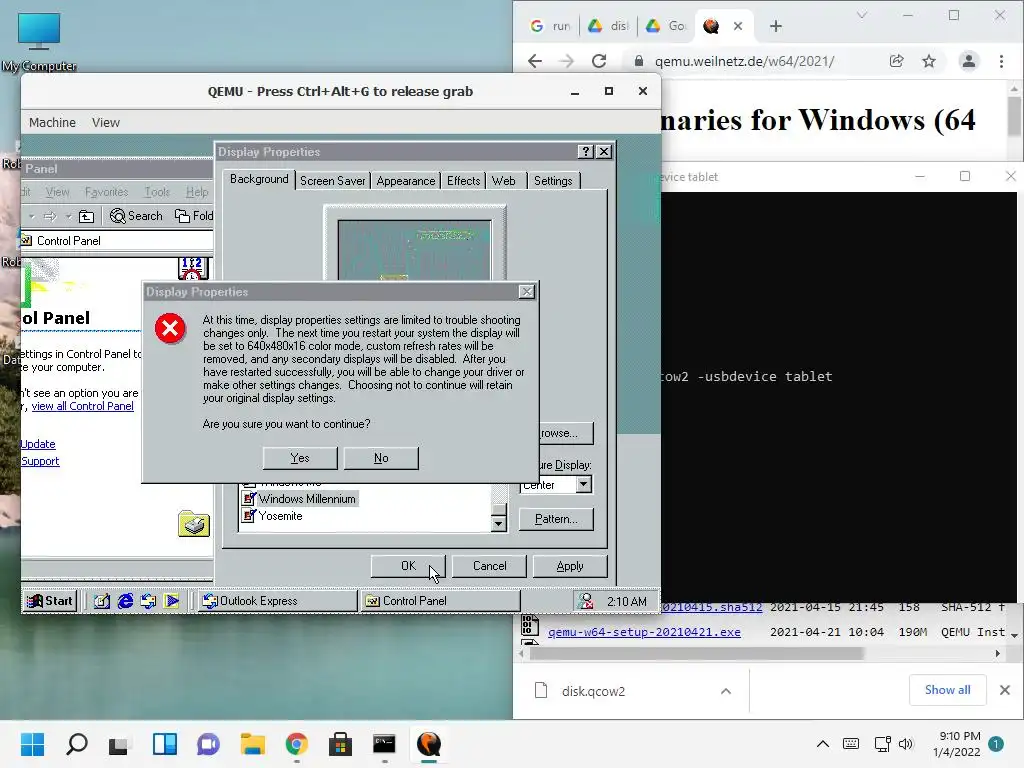
Task: Open Chrome profile avatar
Action: pyautogui.click(x=968, y=61)
